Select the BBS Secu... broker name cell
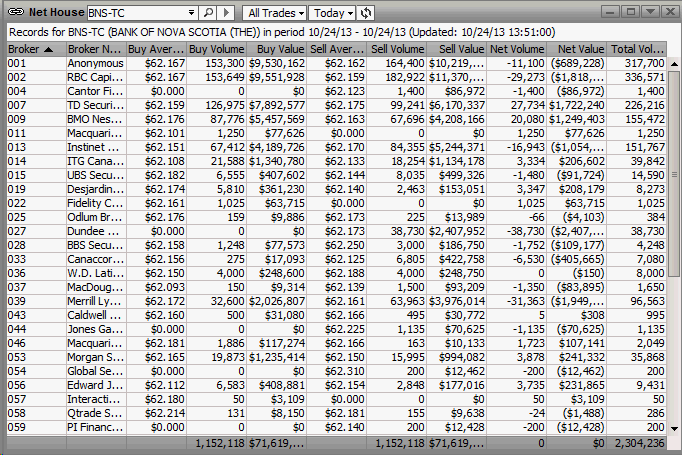 (95, 245)
